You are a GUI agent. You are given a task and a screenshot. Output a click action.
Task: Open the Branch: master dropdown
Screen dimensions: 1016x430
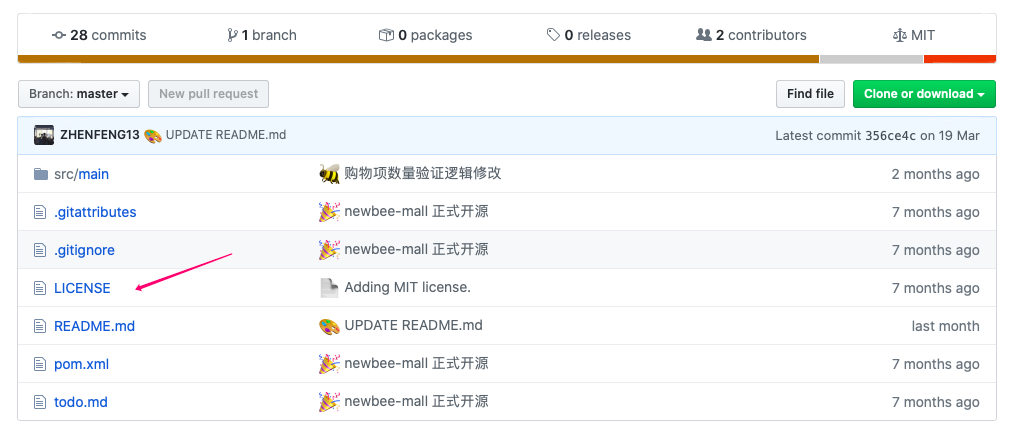[x=79, y=94]
